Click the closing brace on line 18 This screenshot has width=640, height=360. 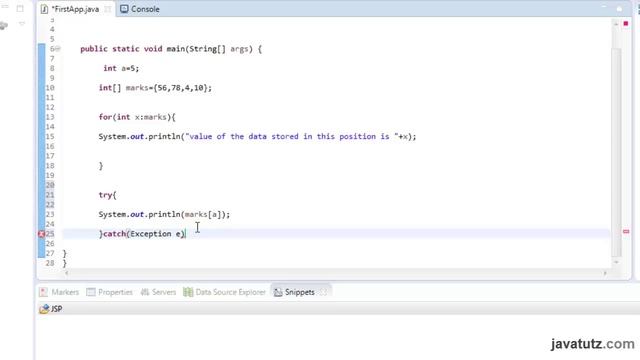pos(101,166)
